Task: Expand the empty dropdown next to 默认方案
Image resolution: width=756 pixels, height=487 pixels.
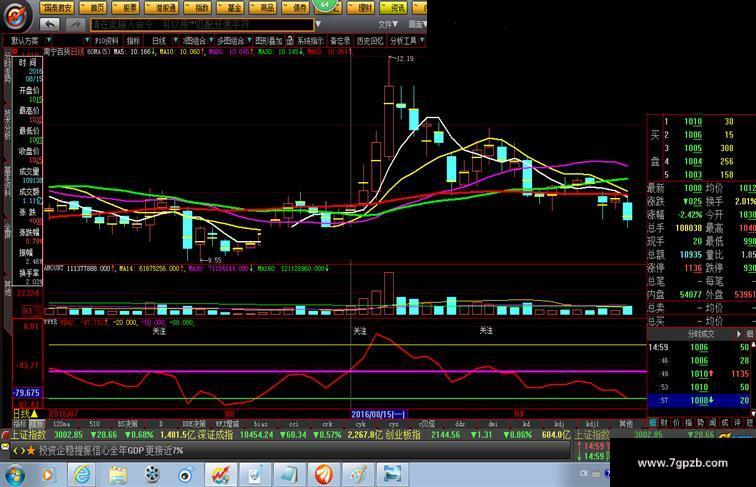Action: coord(87,41)
